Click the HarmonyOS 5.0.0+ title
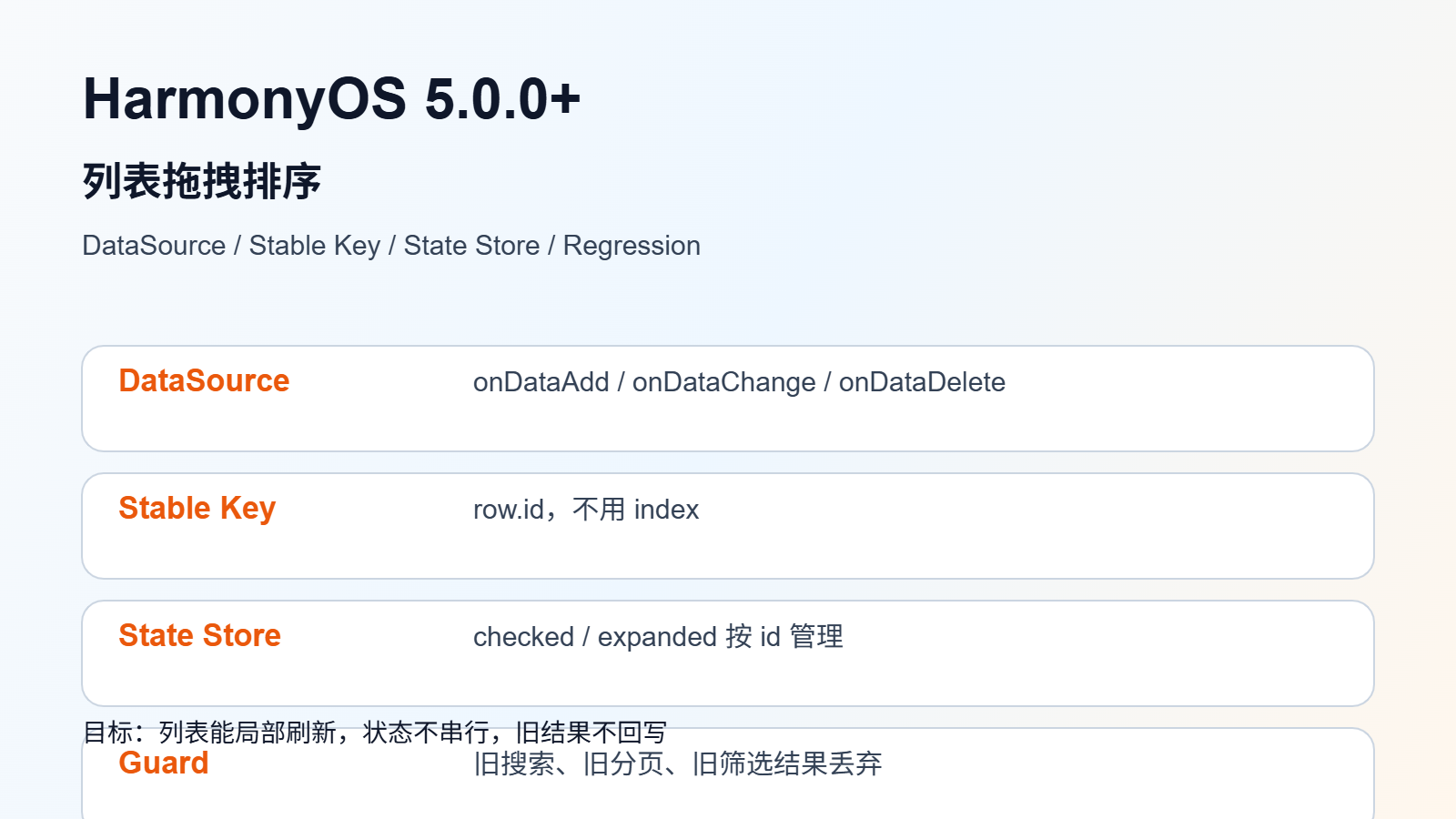Image resolution: width=1456 pixels, height=819 pixels. point(331,98)
